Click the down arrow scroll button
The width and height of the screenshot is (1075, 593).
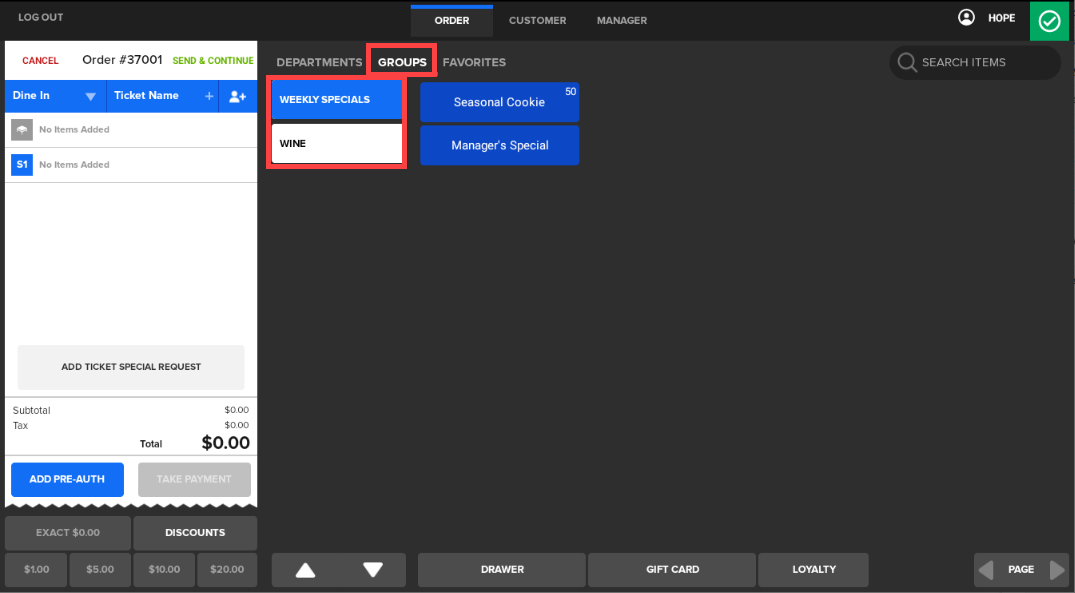tap(373, 570)
